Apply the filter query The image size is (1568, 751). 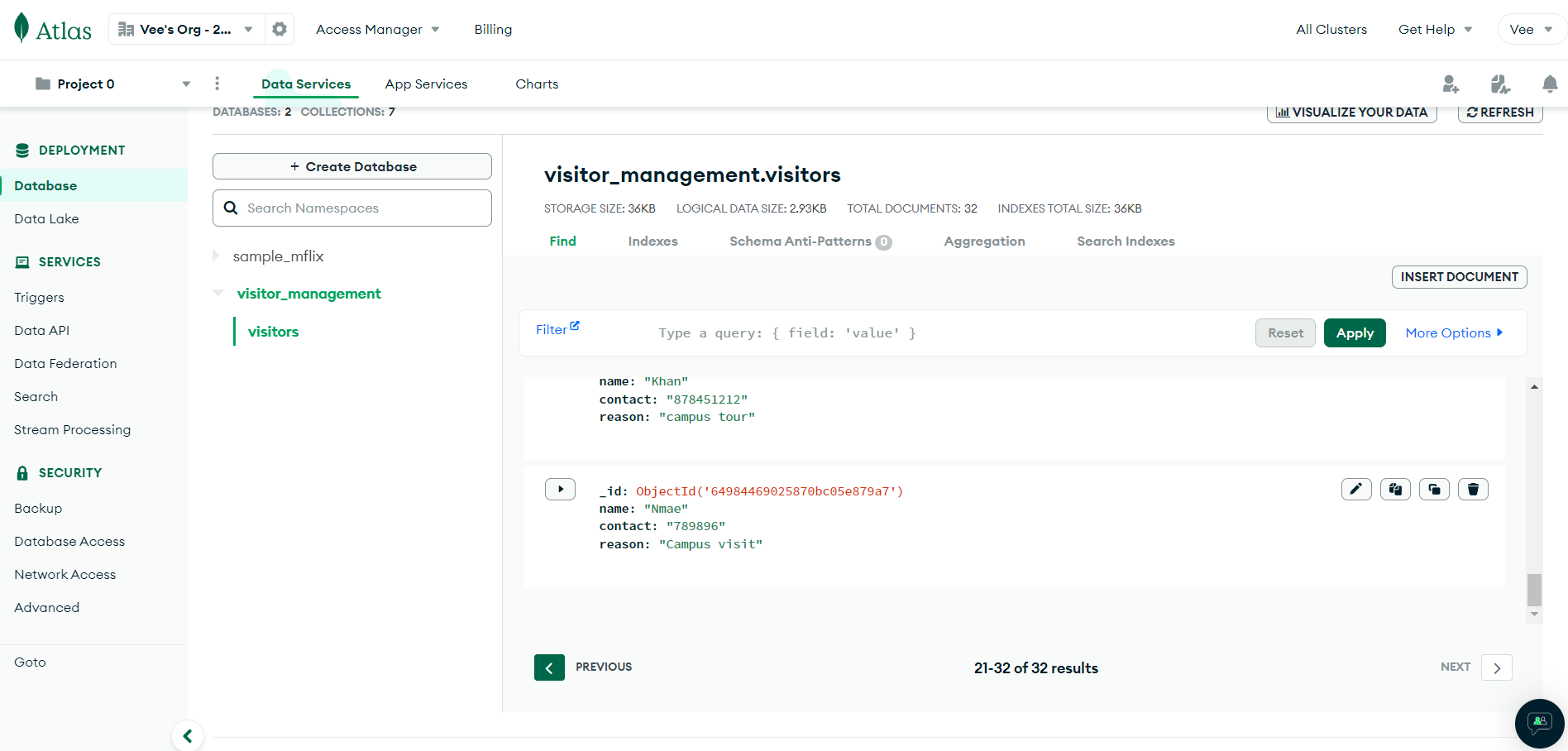coord(1355,332)
